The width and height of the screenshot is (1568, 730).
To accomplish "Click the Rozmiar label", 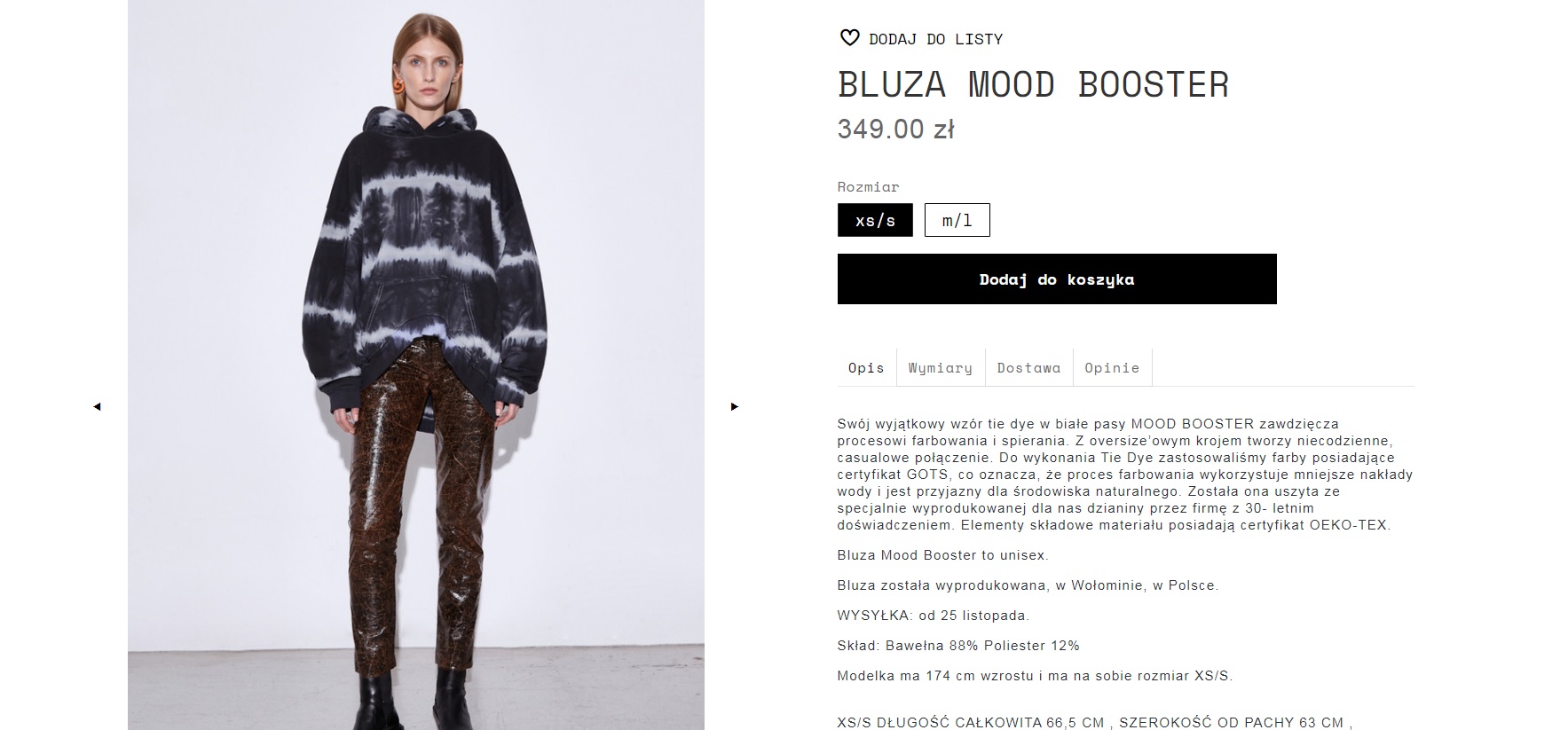I will pyautogui.click(x=869, y=186).
